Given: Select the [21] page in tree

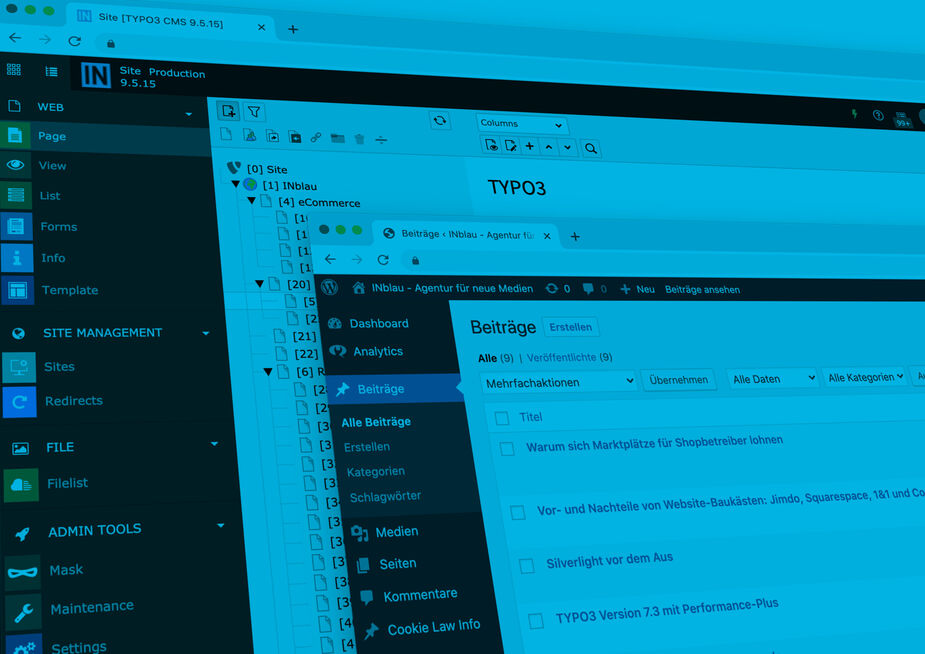Looking at the screenshot, I should click(304, 337).
